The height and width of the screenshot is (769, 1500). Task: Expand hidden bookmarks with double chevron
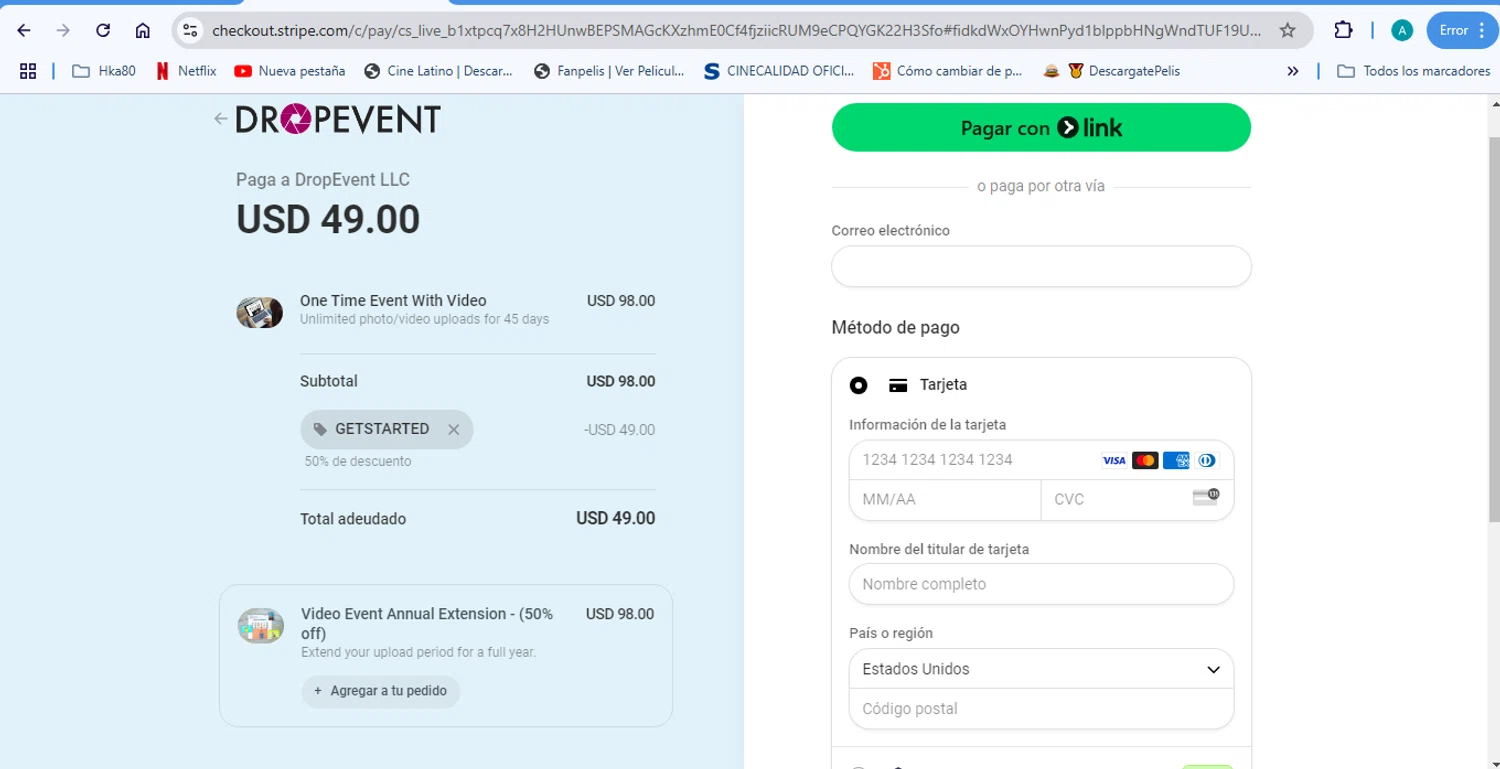(1293, 71)
